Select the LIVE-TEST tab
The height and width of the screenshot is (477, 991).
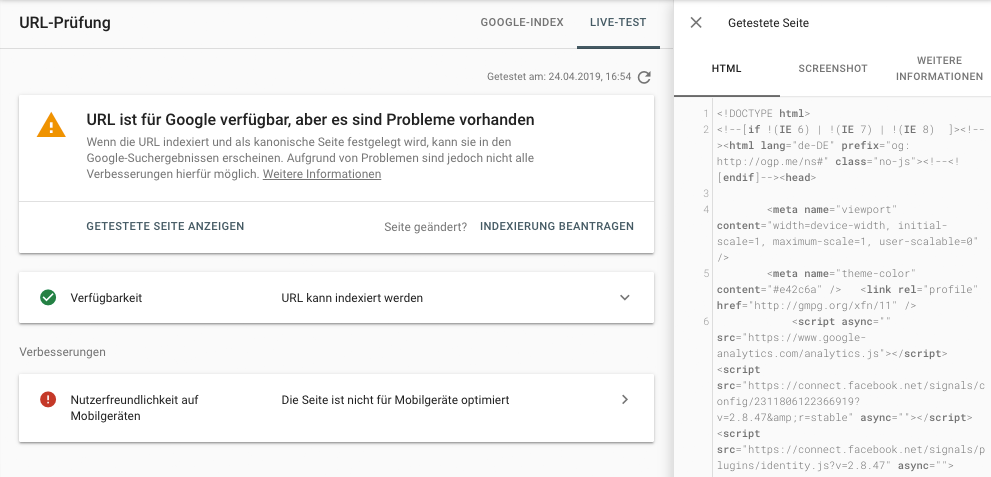tap(618, 22)
